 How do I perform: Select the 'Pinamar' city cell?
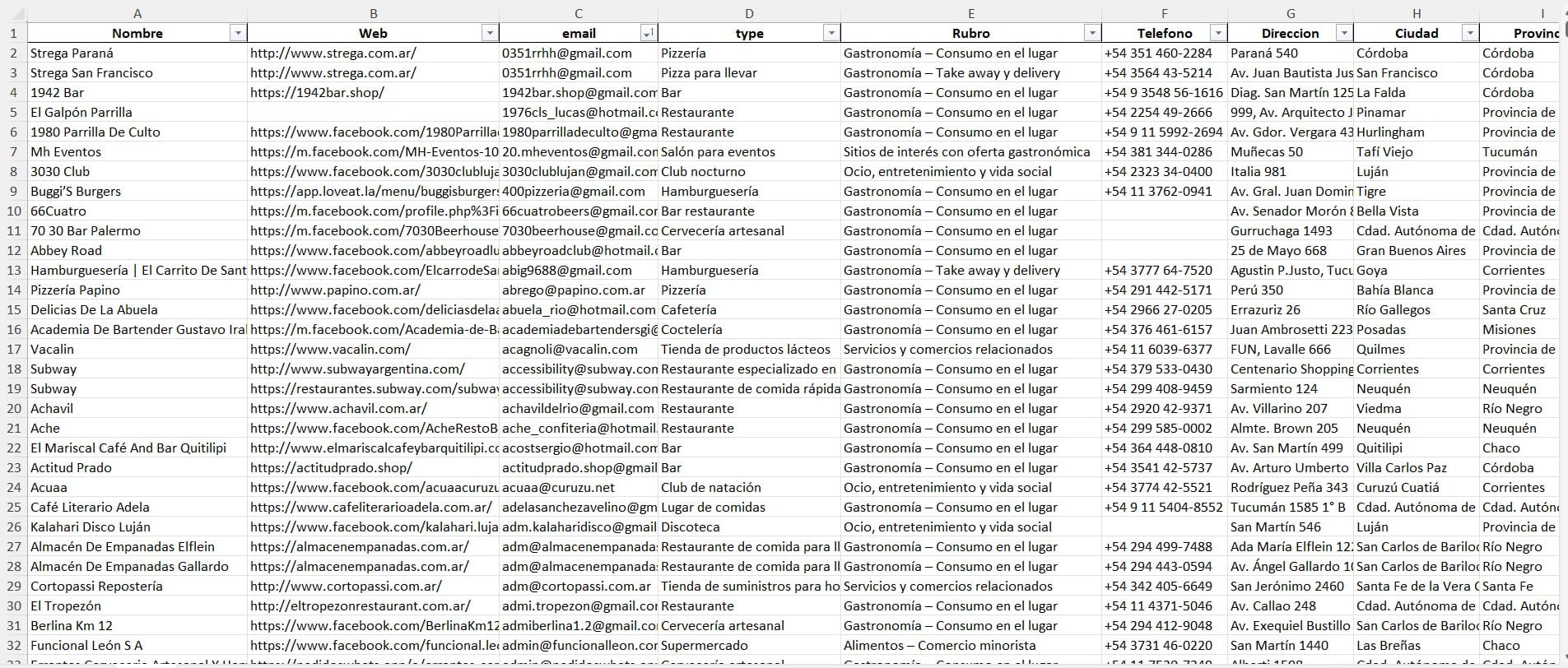pos(1417,112)
